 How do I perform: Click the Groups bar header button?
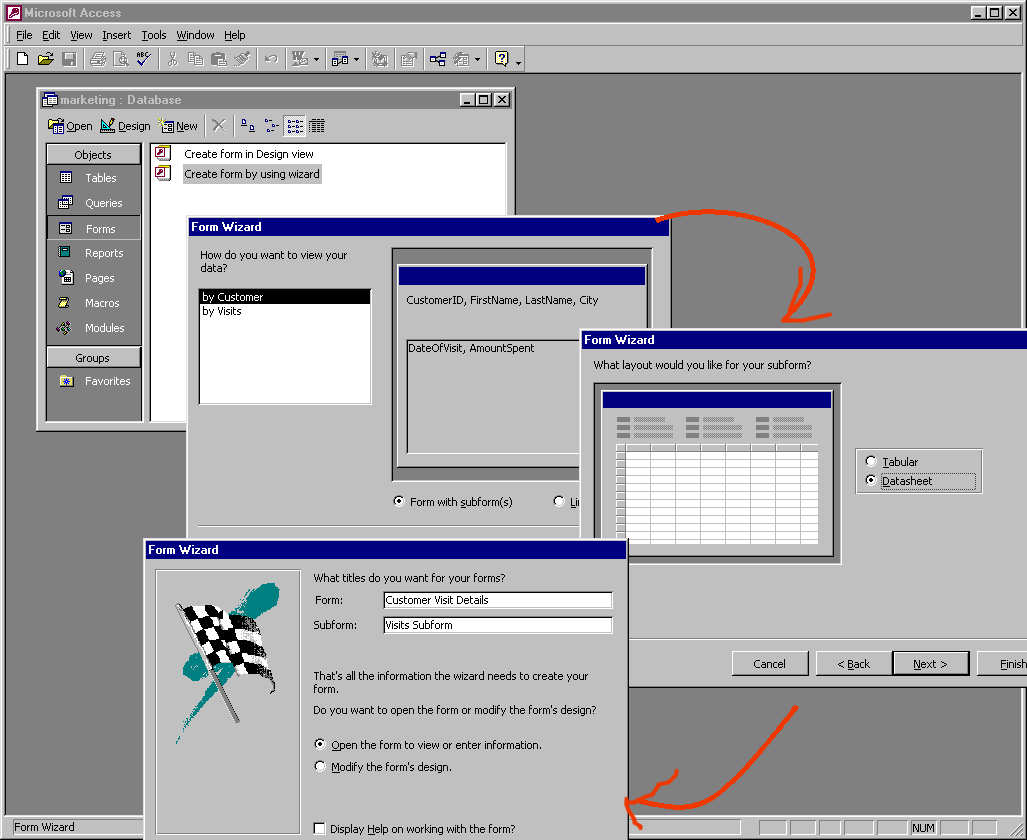(93, 358)
